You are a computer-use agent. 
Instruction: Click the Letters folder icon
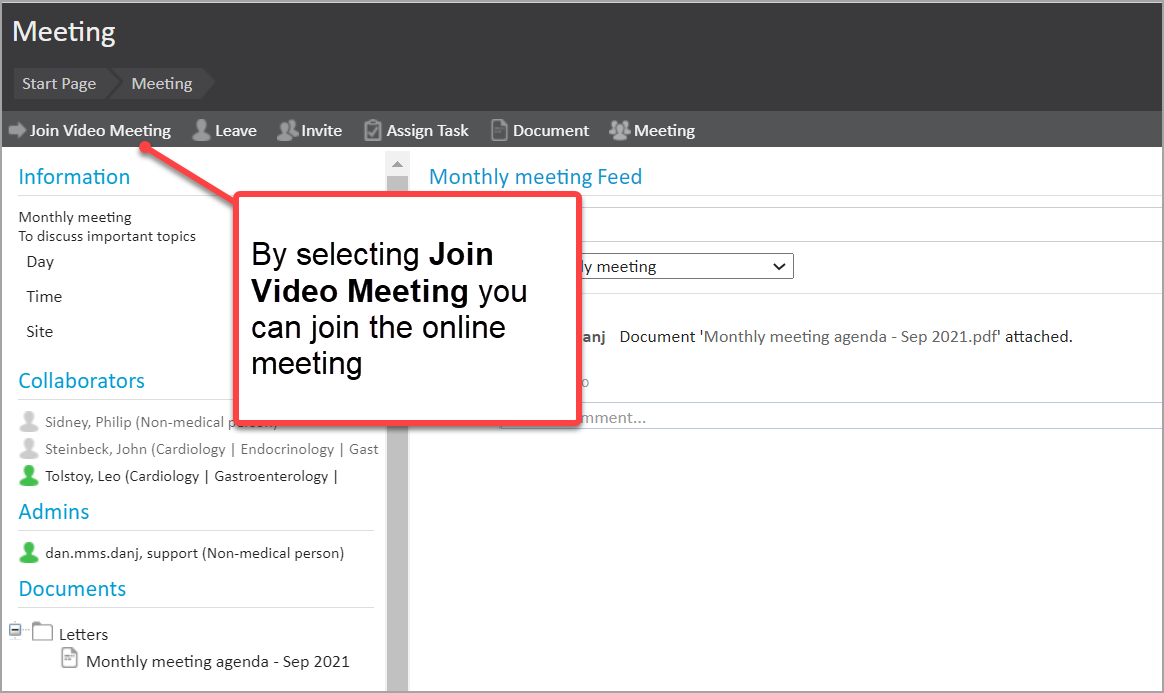tap(42, 632)
